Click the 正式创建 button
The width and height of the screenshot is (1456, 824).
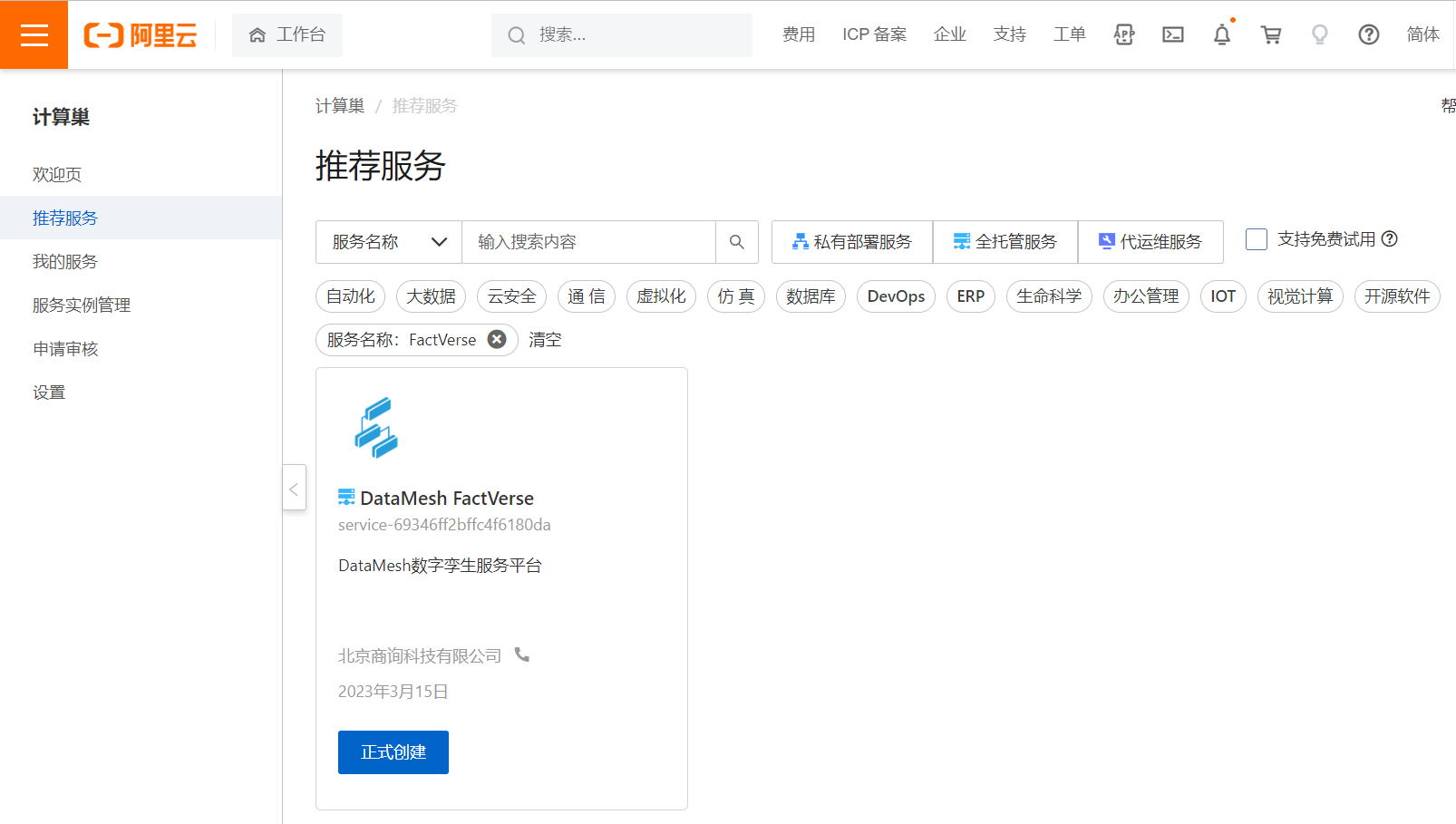(393, 752)
